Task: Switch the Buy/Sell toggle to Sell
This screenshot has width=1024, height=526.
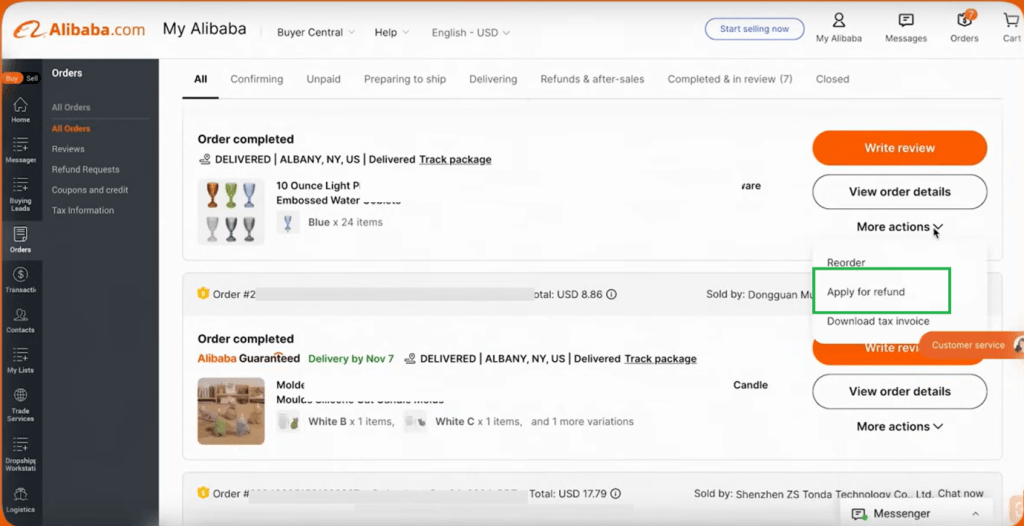Action: [x=32, y=78]
